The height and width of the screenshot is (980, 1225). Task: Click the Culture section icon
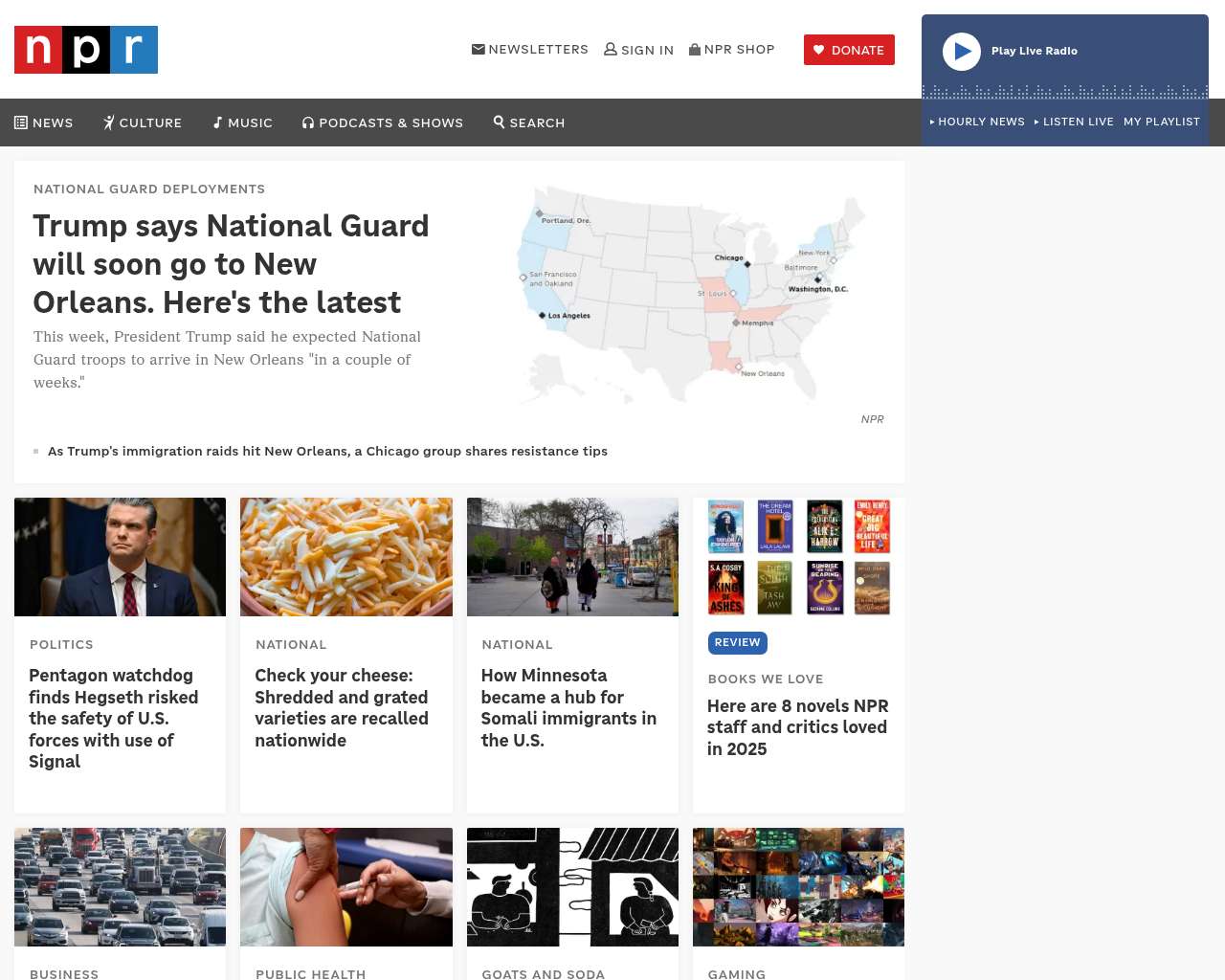click(x=109, y=122)
